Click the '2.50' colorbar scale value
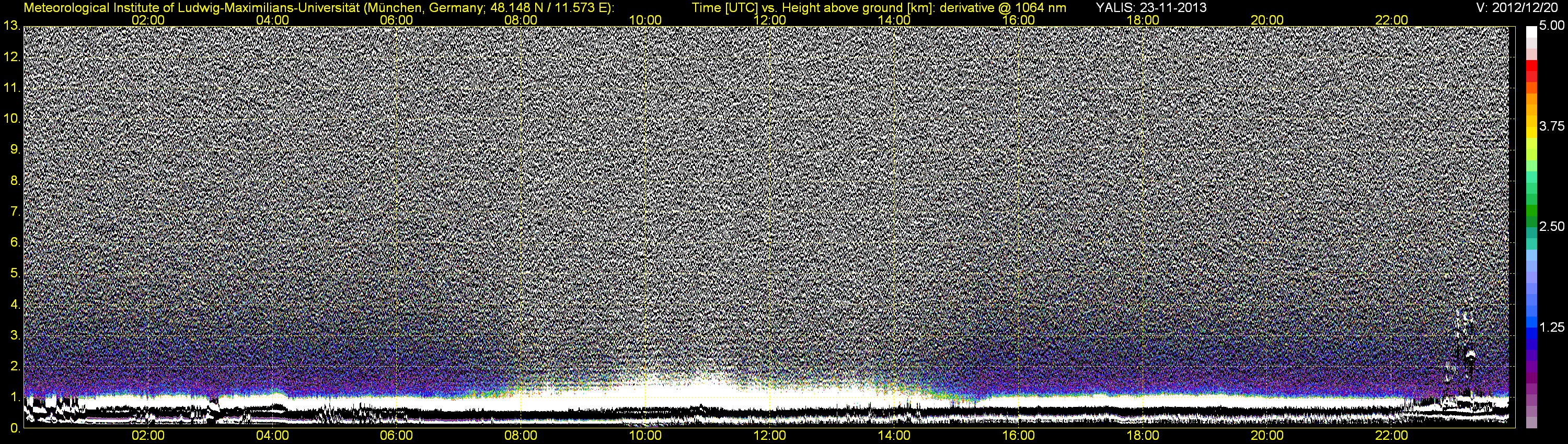The height and width of the screenshot is (444, 1568). (x=1552, y=227)
